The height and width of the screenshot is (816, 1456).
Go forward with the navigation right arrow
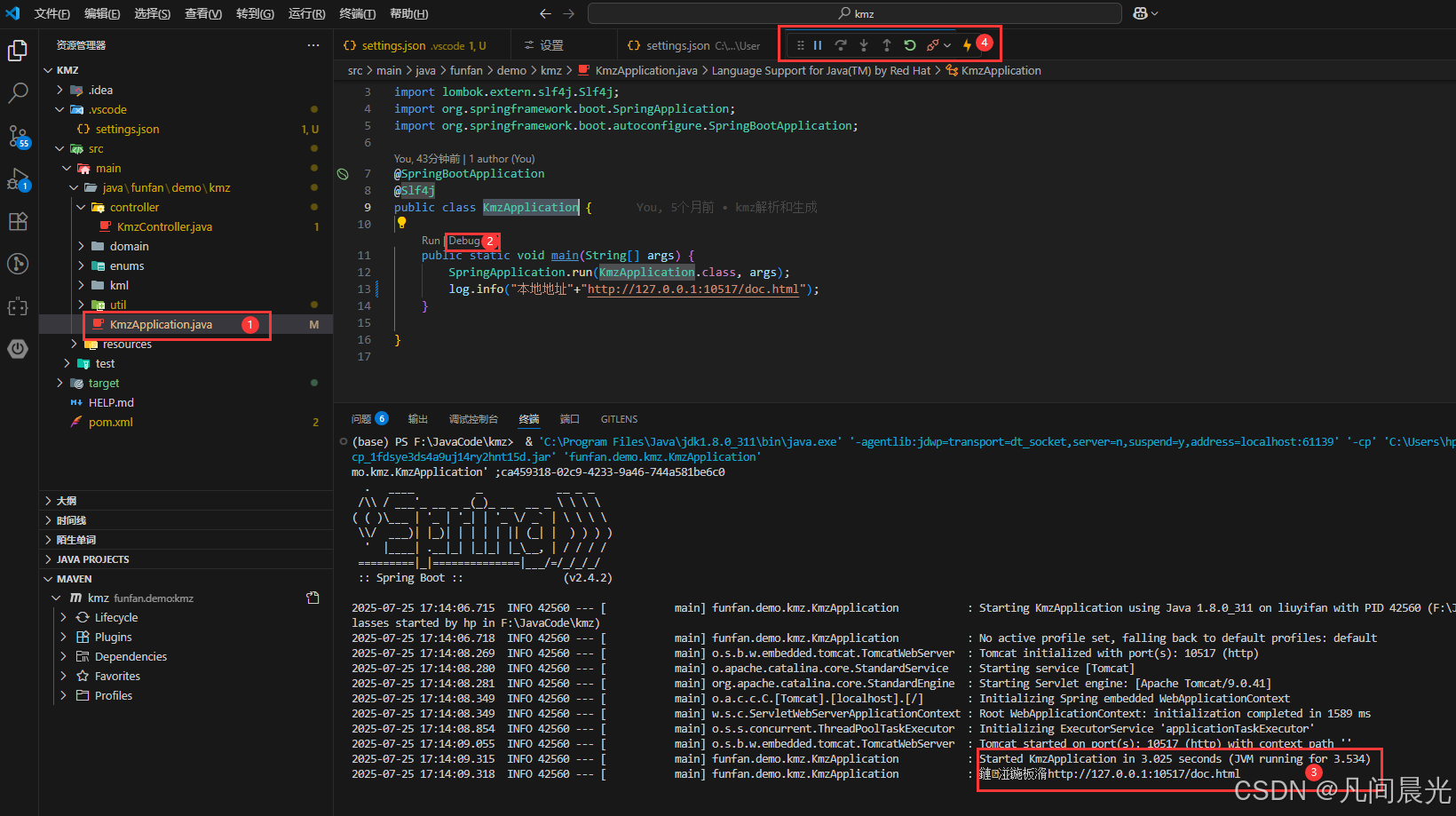tap(569, 13)
